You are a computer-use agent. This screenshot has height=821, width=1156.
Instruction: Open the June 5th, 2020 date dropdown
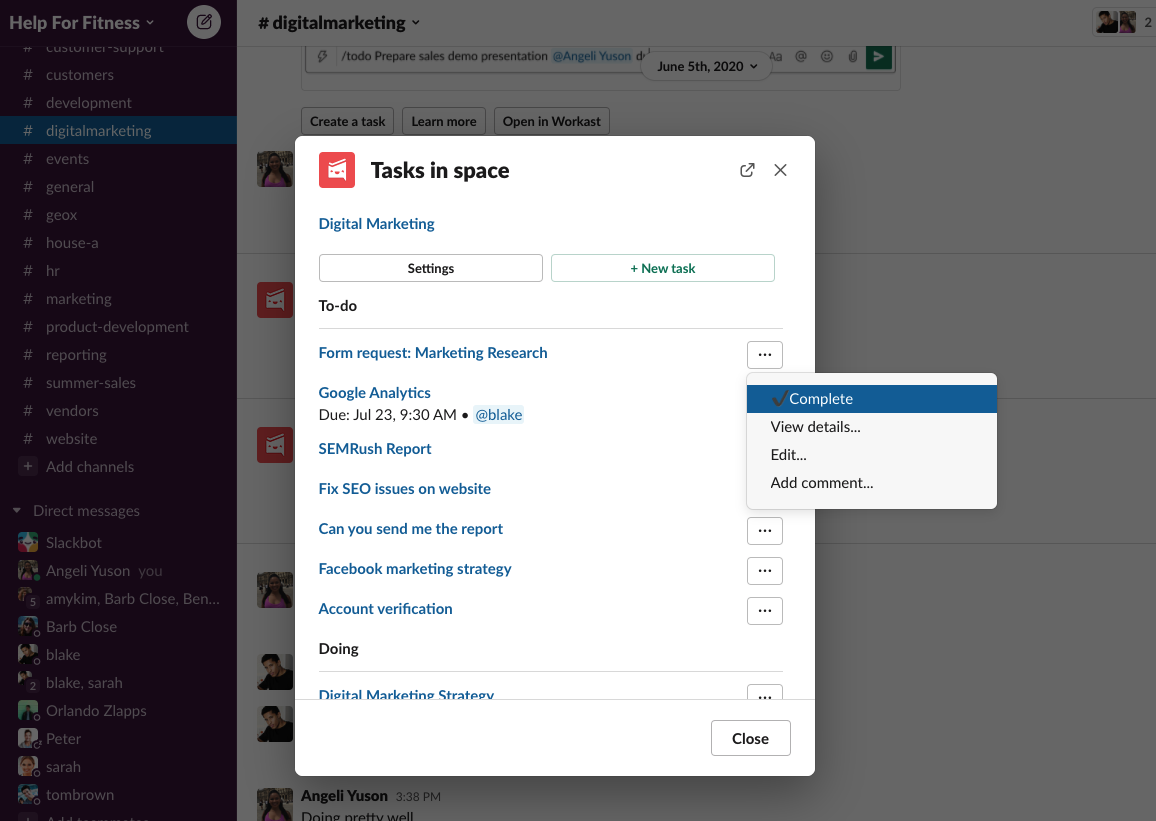(x=706, y=66)
